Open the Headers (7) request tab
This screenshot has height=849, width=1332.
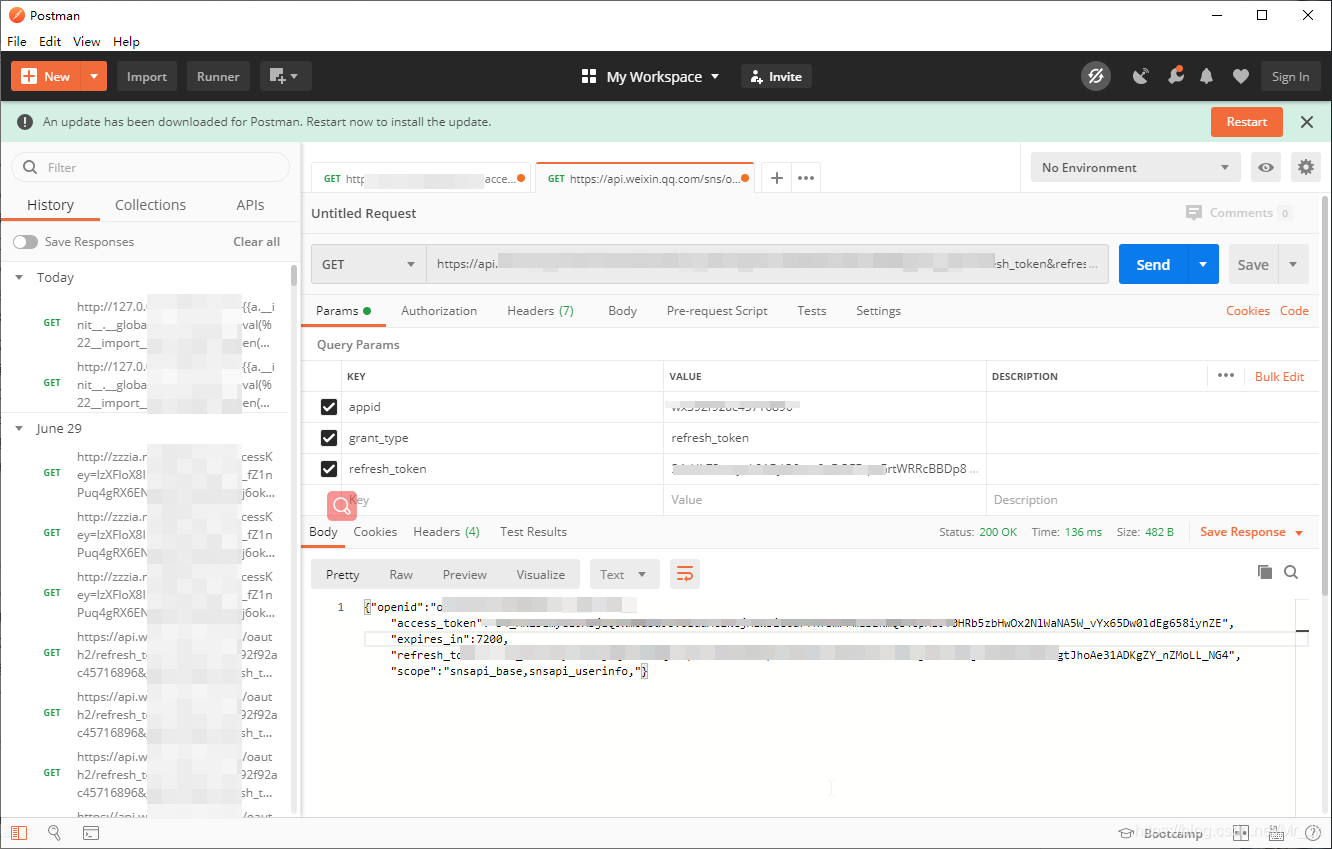540,311
